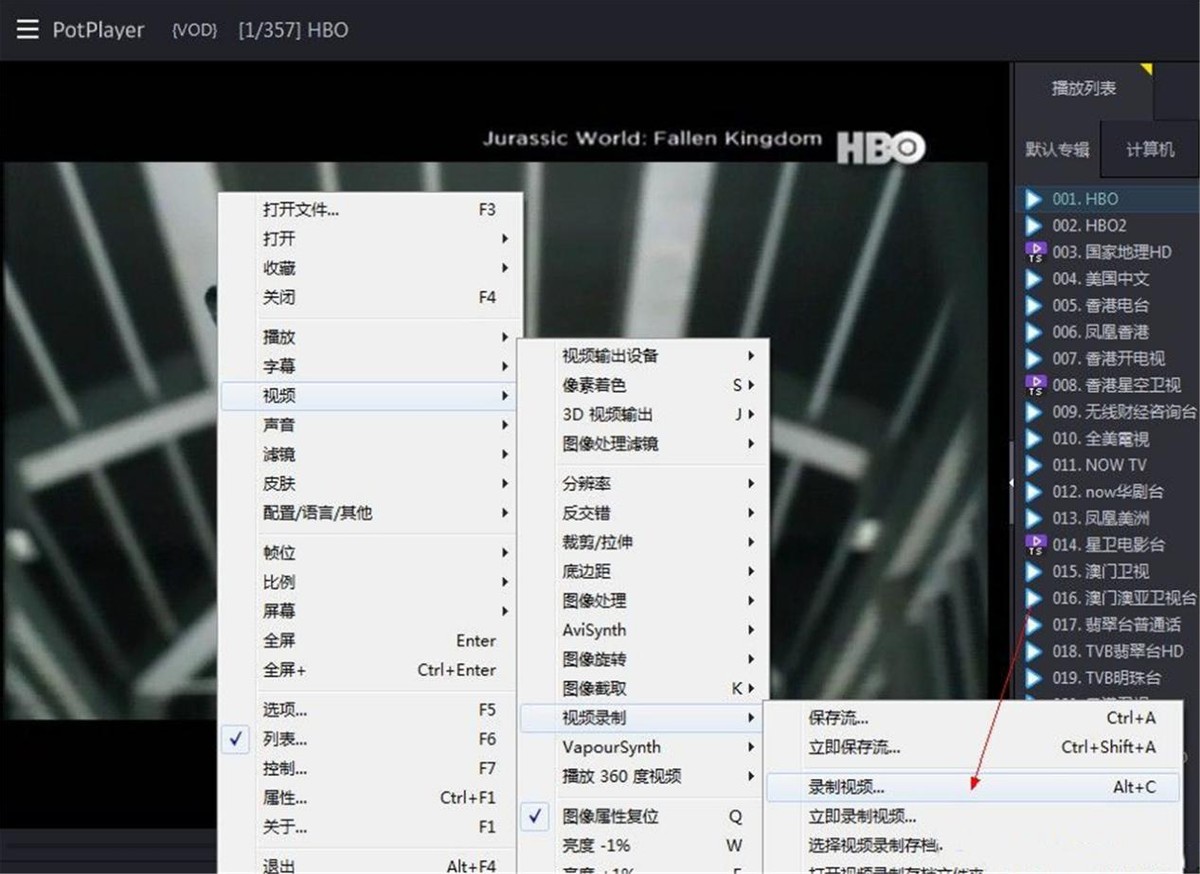Click the play icon beside 006. 凤凰香港

[1034, 331]
